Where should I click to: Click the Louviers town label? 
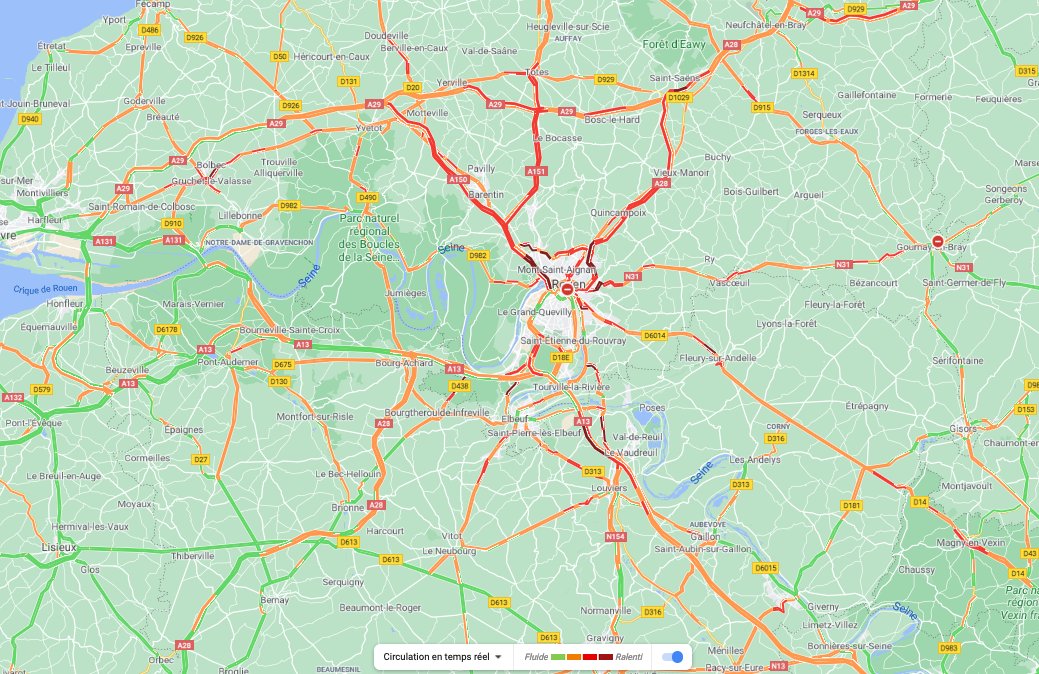click(609, 488)
